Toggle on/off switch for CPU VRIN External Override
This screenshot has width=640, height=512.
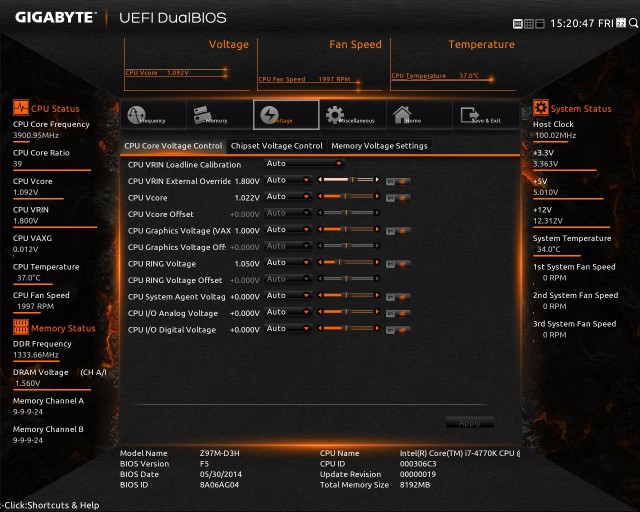(398, 181)
